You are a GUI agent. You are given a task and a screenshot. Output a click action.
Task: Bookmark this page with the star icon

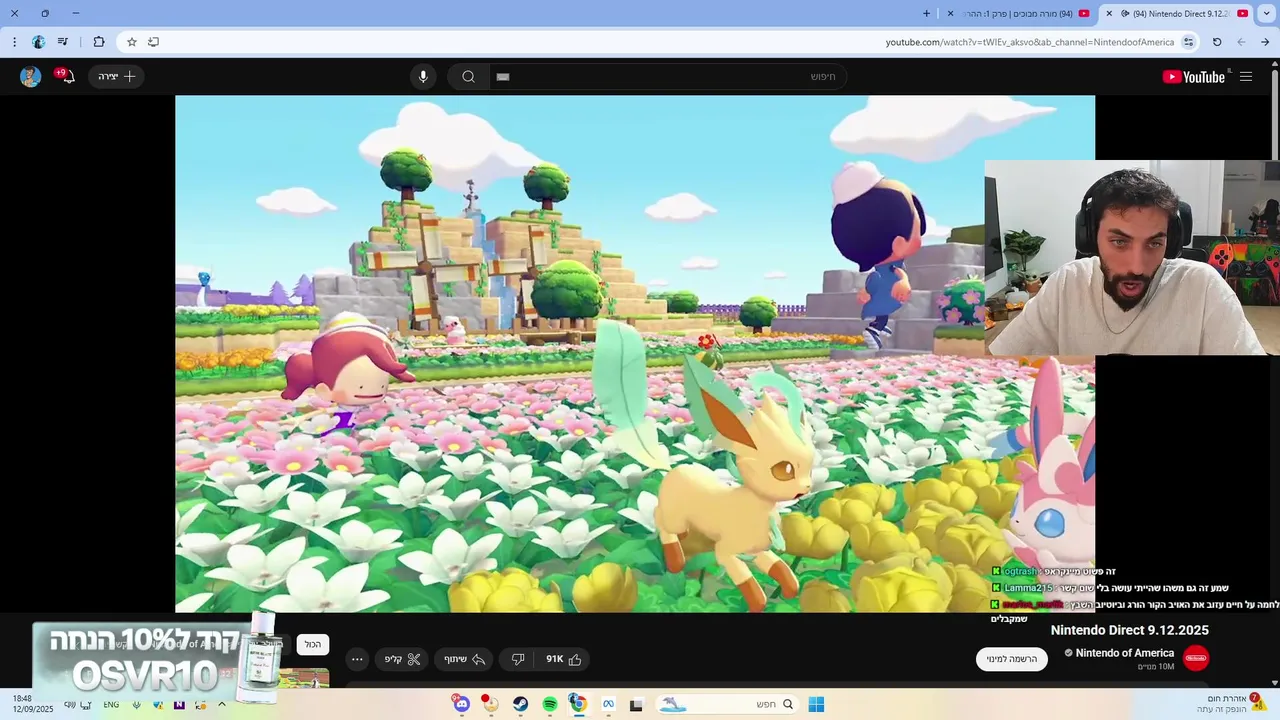[131, 42]
